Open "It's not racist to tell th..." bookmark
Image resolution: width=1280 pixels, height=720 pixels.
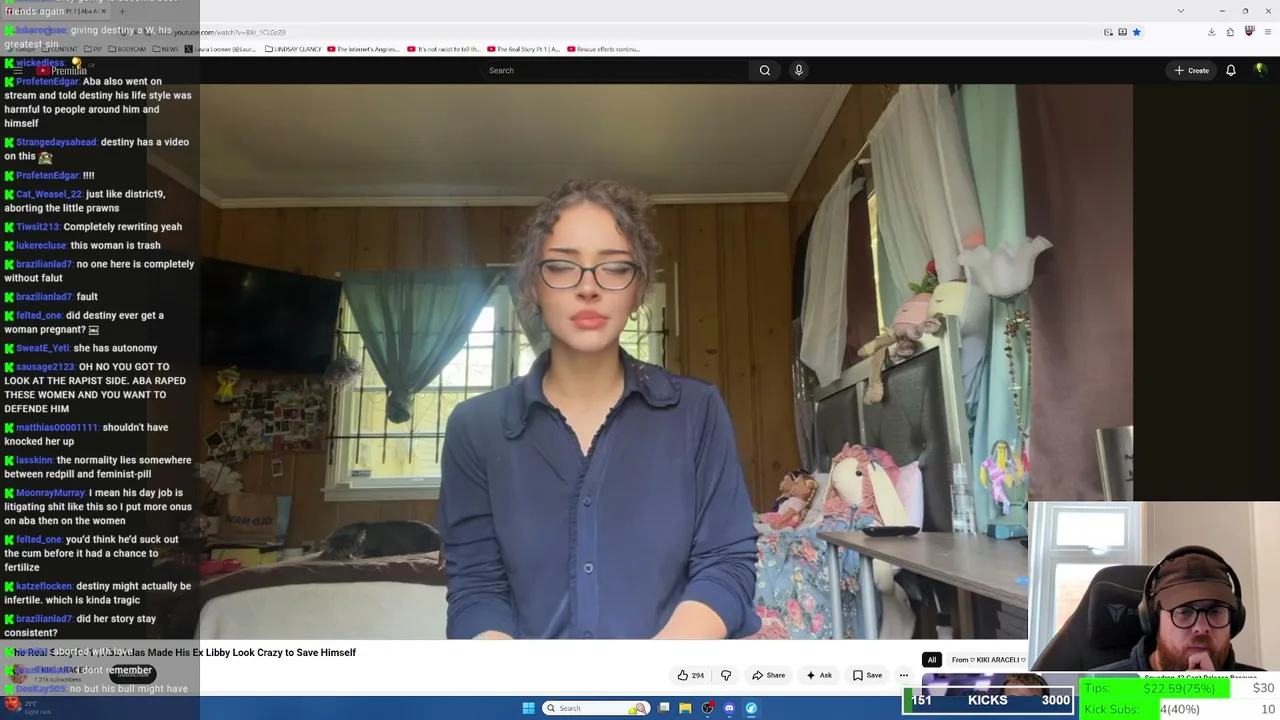444,49
